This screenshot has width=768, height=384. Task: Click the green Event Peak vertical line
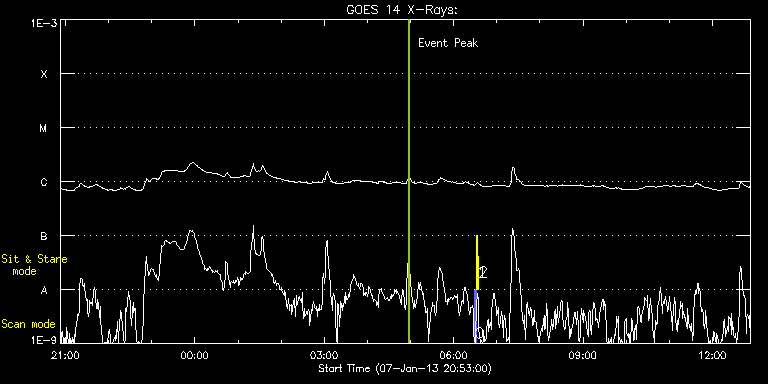tap(409, 181)
